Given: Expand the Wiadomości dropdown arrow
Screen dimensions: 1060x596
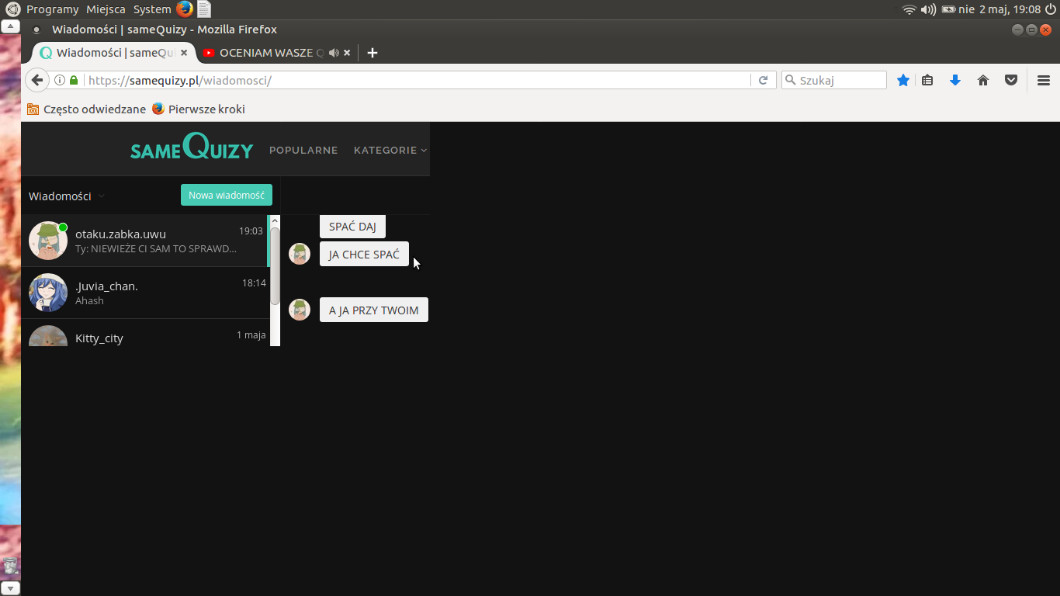Looking at the screenshot, I should (101, 196).
